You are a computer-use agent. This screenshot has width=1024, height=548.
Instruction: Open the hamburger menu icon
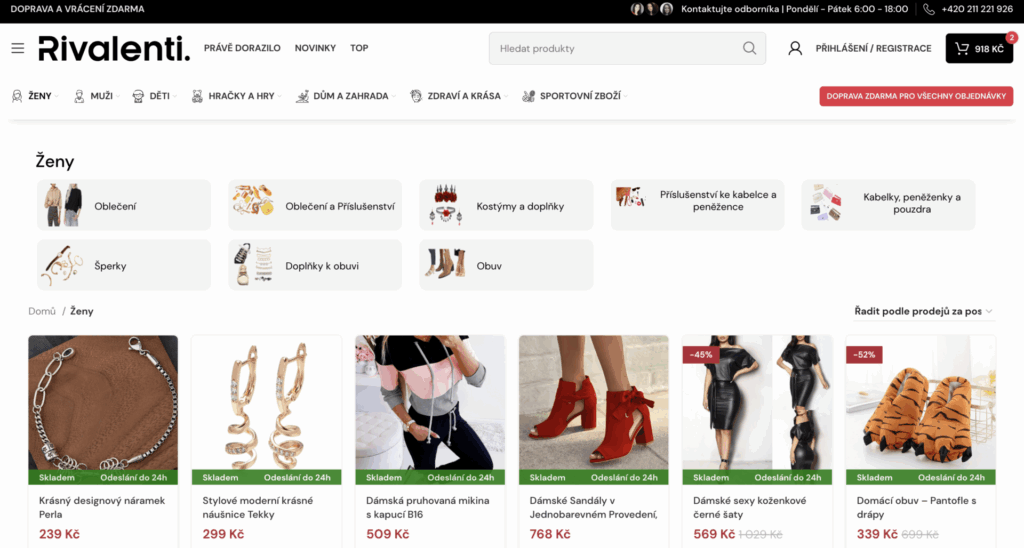[17, 48]
